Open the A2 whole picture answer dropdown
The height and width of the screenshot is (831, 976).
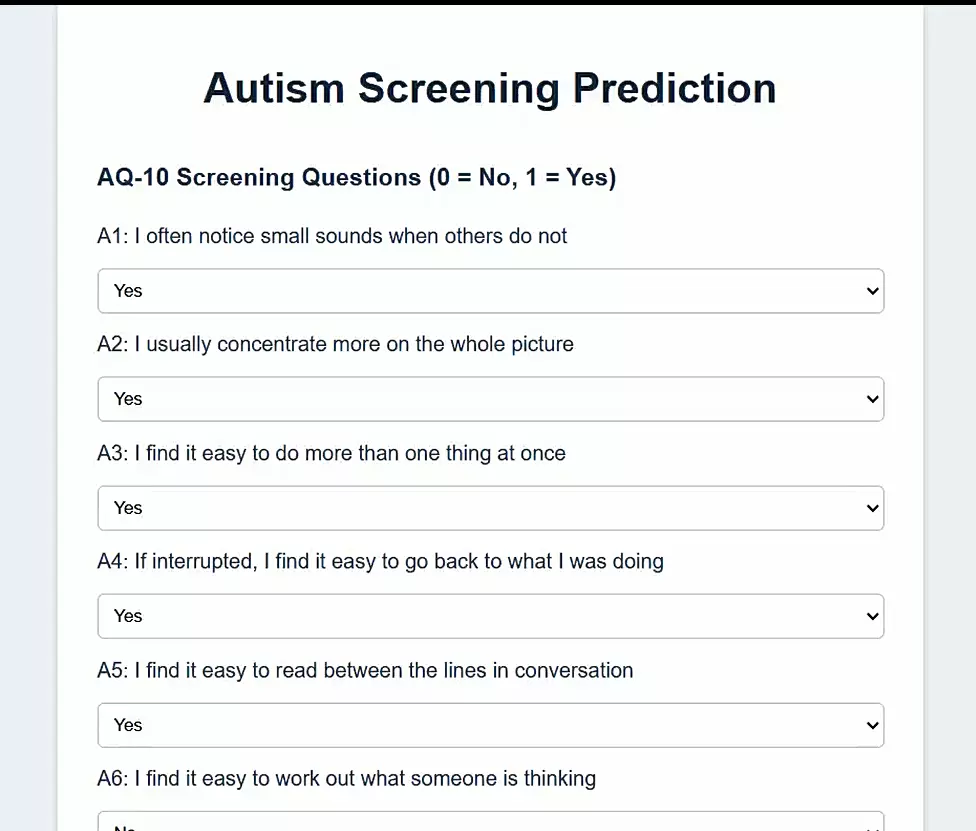click(x=490, y=399)
